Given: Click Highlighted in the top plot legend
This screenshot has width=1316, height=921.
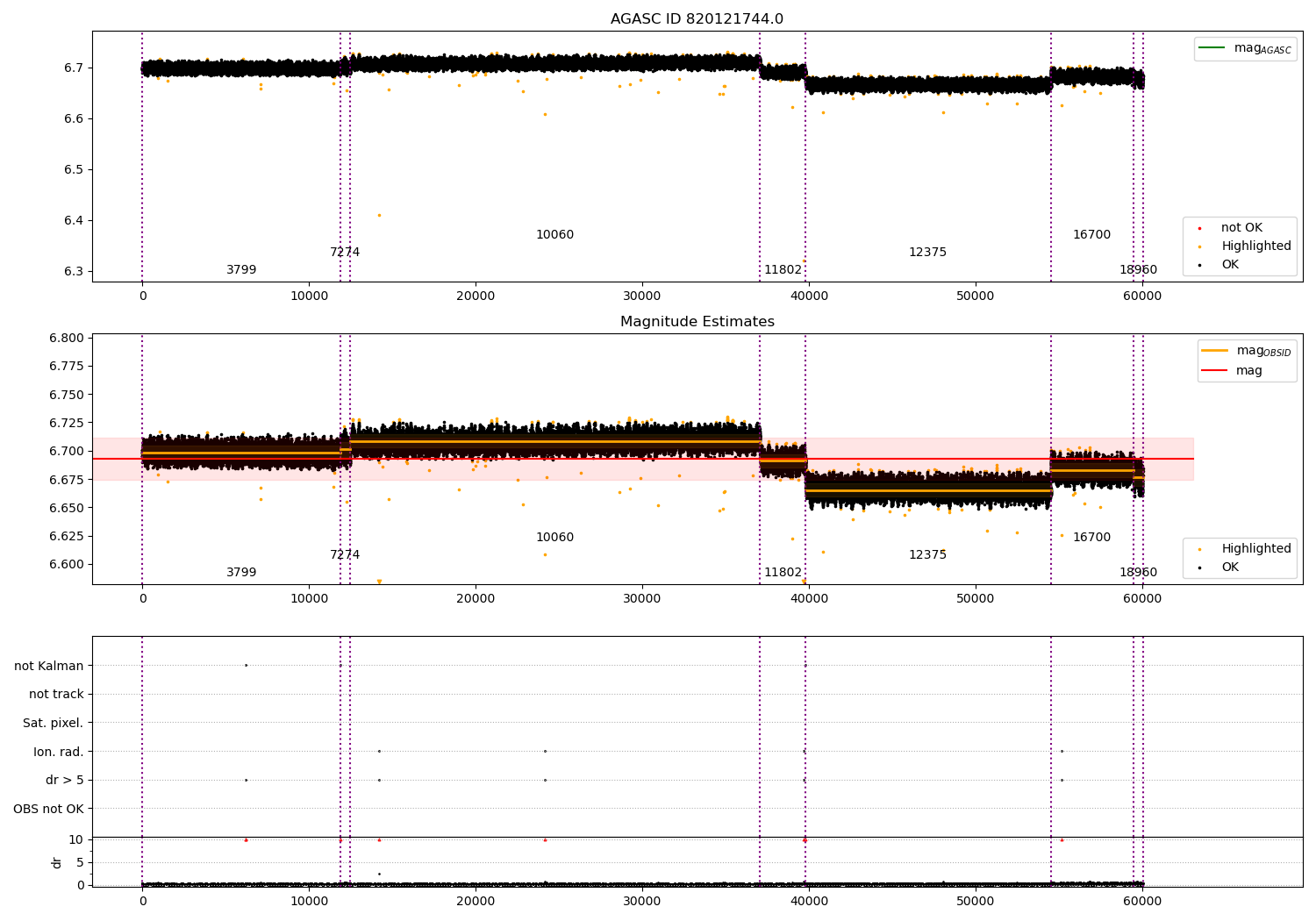Looking at the screenshot, I should pos(1255,246).
